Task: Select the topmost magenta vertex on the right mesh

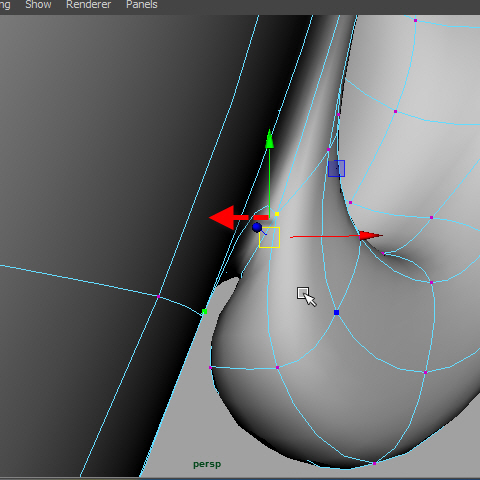Action: pos(415,20)
